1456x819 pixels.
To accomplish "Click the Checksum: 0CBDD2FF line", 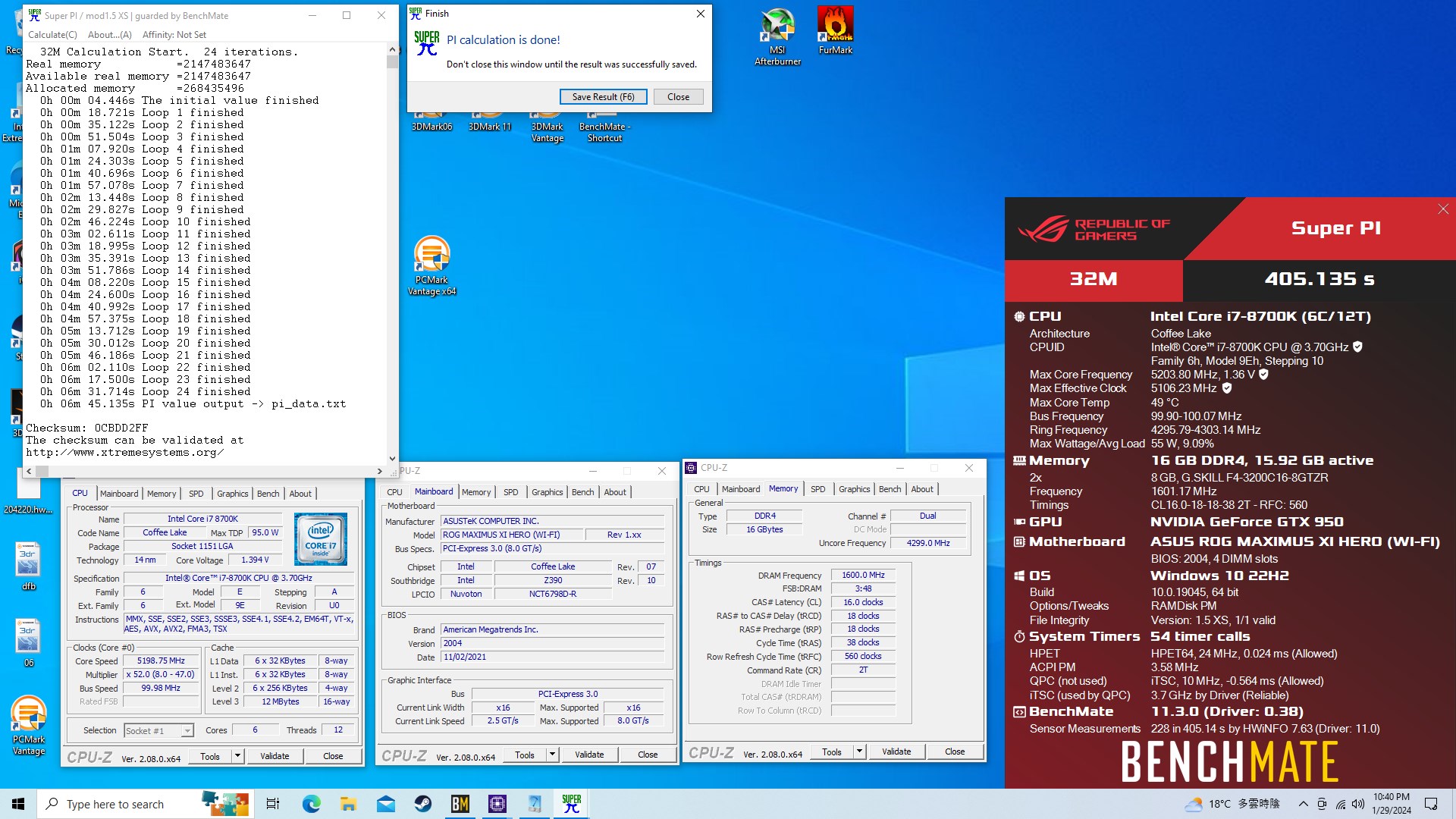I will (86, 428).
